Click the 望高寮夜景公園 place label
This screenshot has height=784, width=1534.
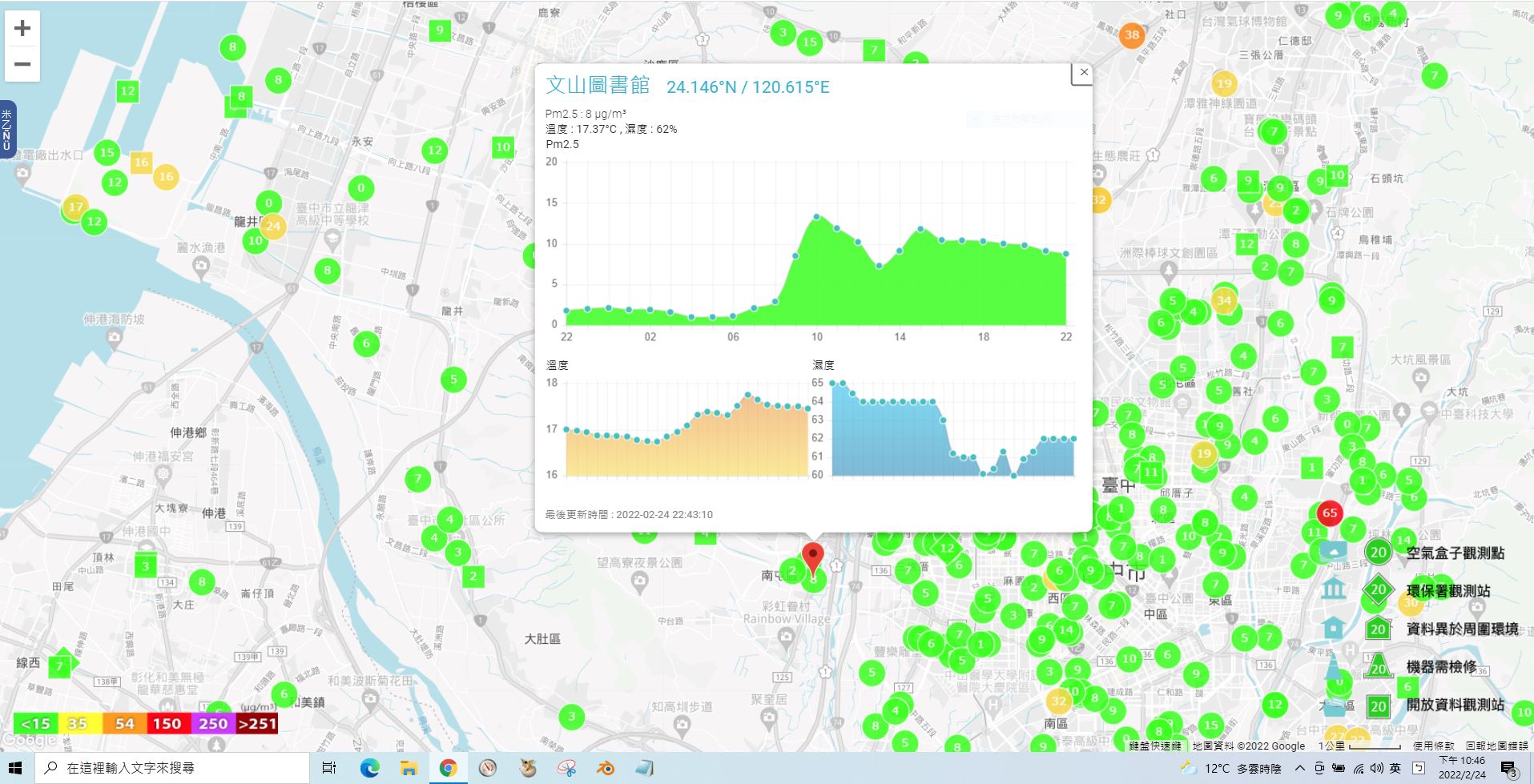point(639,563)
